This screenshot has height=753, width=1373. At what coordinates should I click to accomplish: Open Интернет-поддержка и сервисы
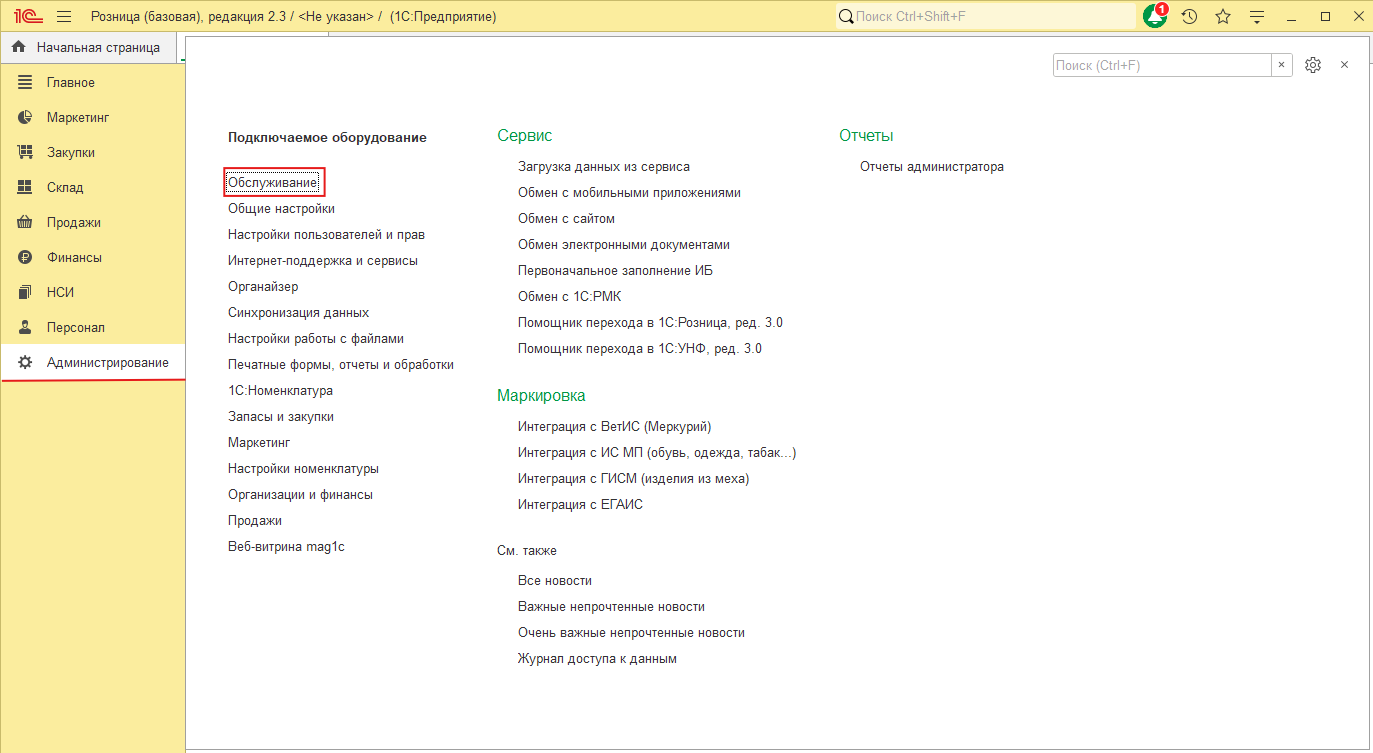coord(323,261)
